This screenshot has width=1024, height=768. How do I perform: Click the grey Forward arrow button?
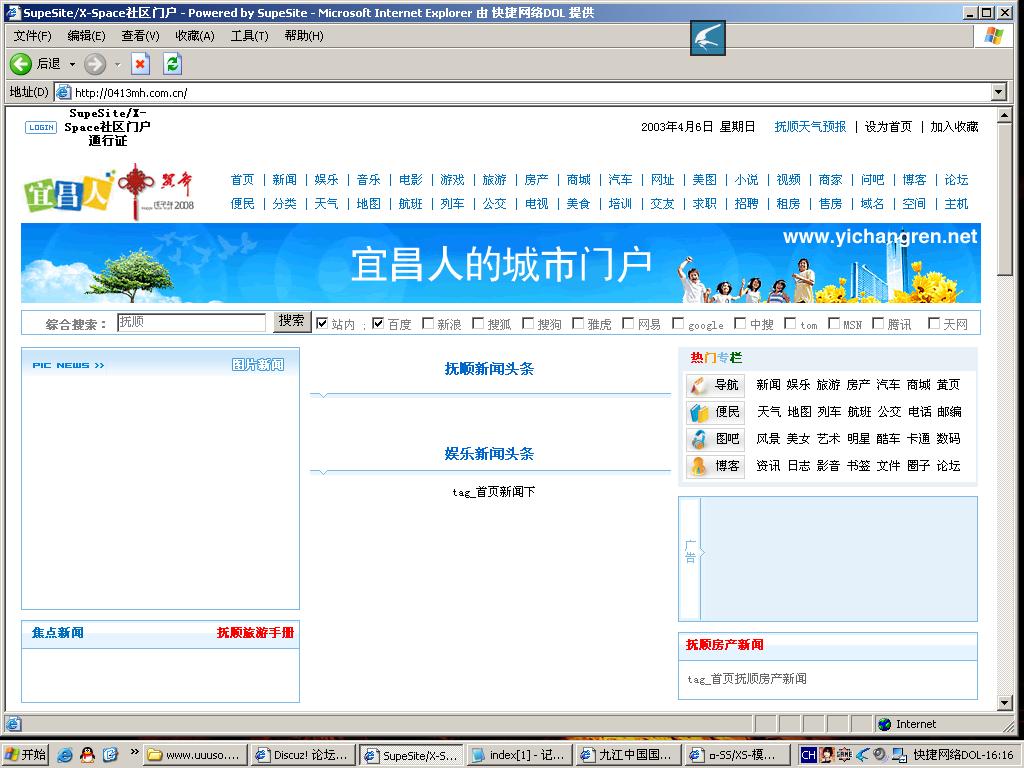click(x=95, y=63)
